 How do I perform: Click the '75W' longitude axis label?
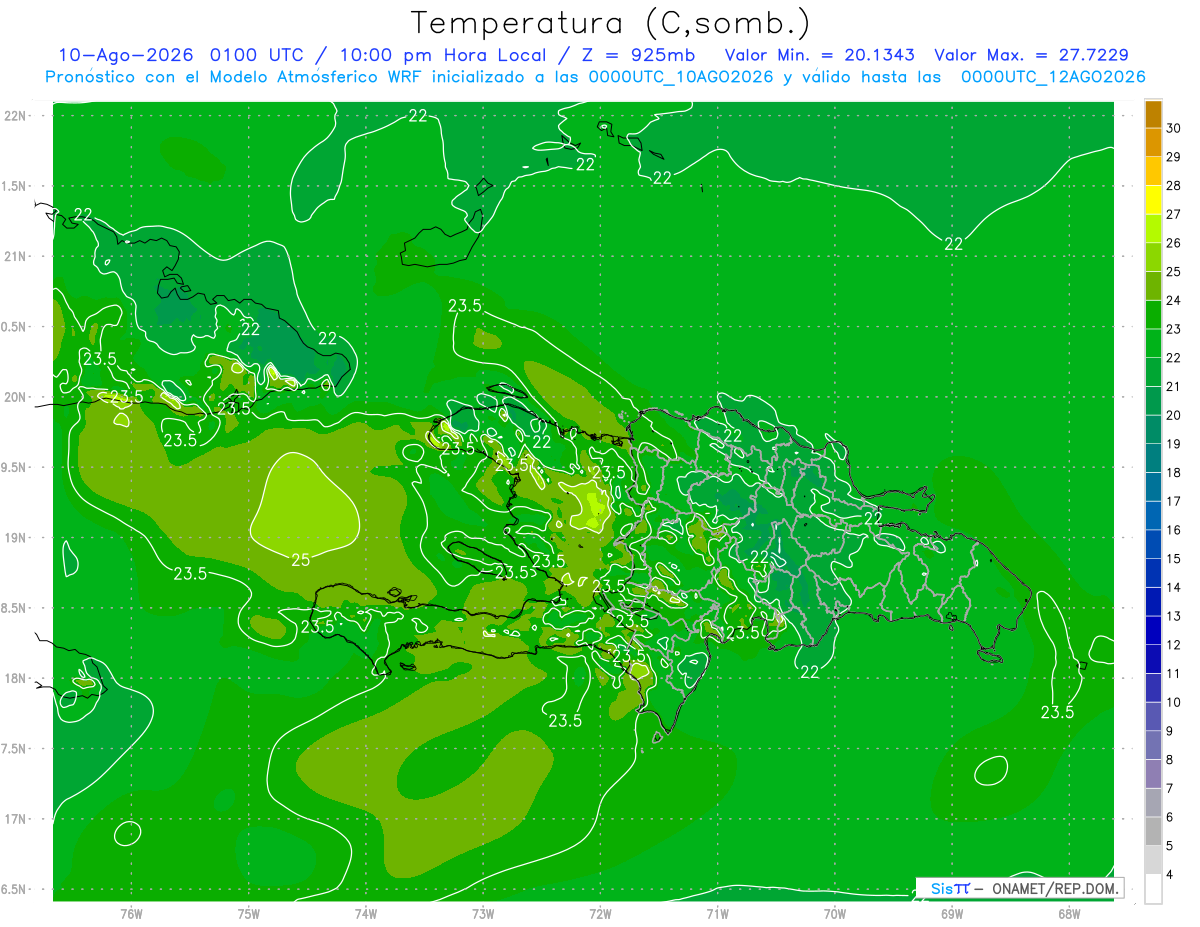248,913
